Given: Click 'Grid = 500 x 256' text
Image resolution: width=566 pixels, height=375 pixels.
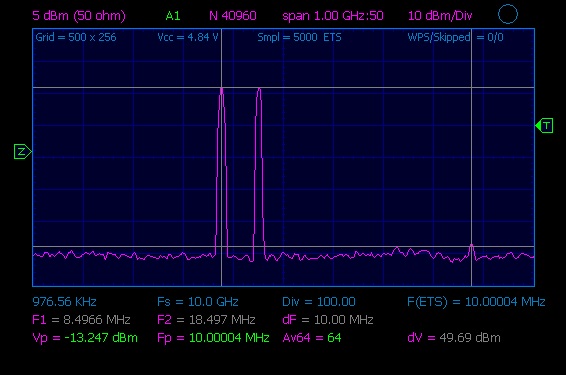Looking at the screenshot, I should coord(76,37).
